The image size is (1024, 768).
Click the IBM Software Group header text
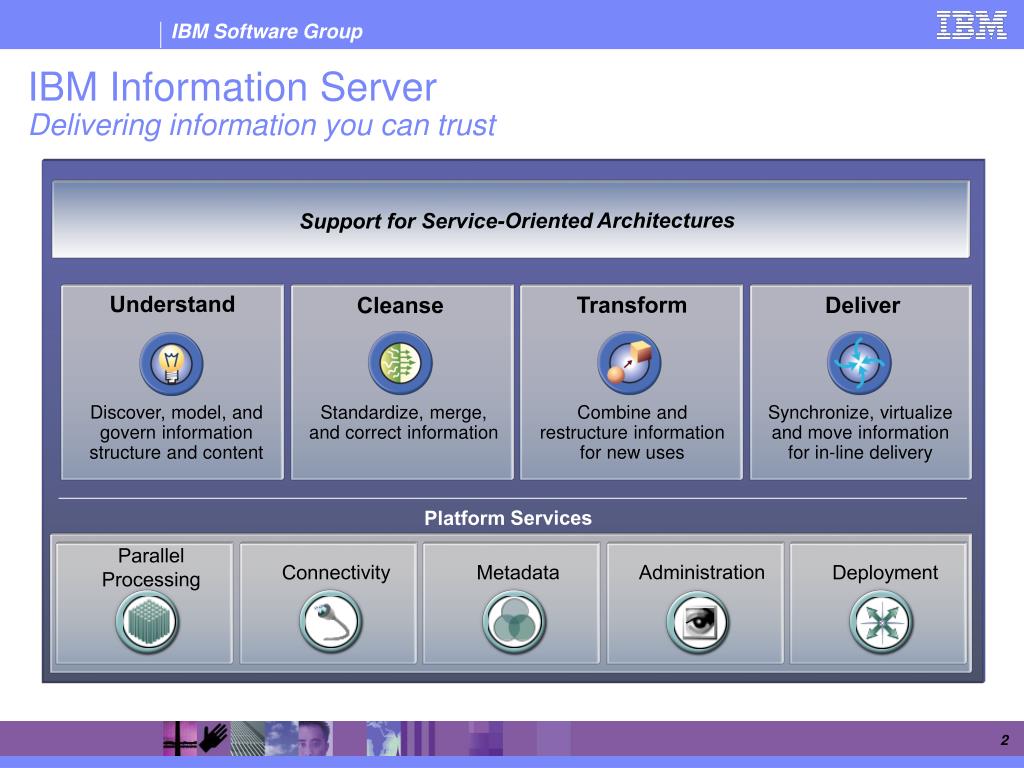click(267, 31)
